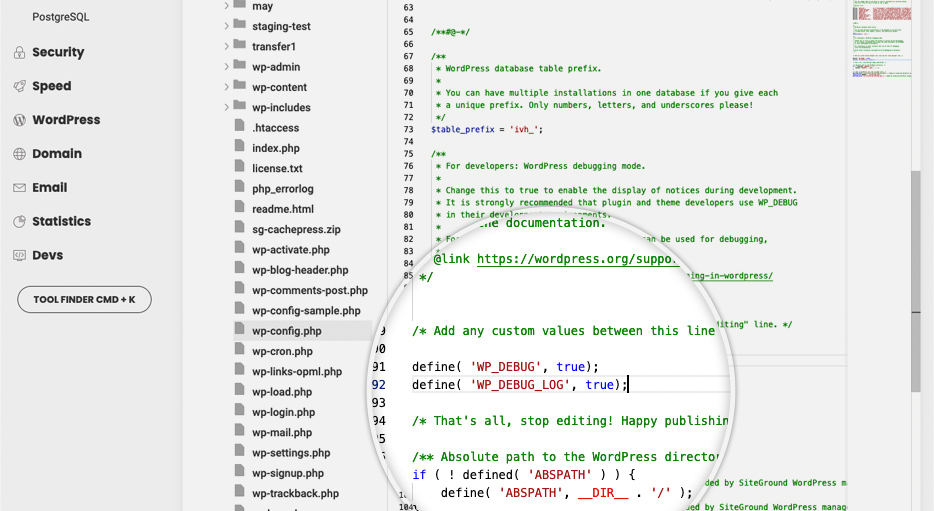Open the Domain menu
The height and width of the screenshot is (511, 934).
coord(57,154)
